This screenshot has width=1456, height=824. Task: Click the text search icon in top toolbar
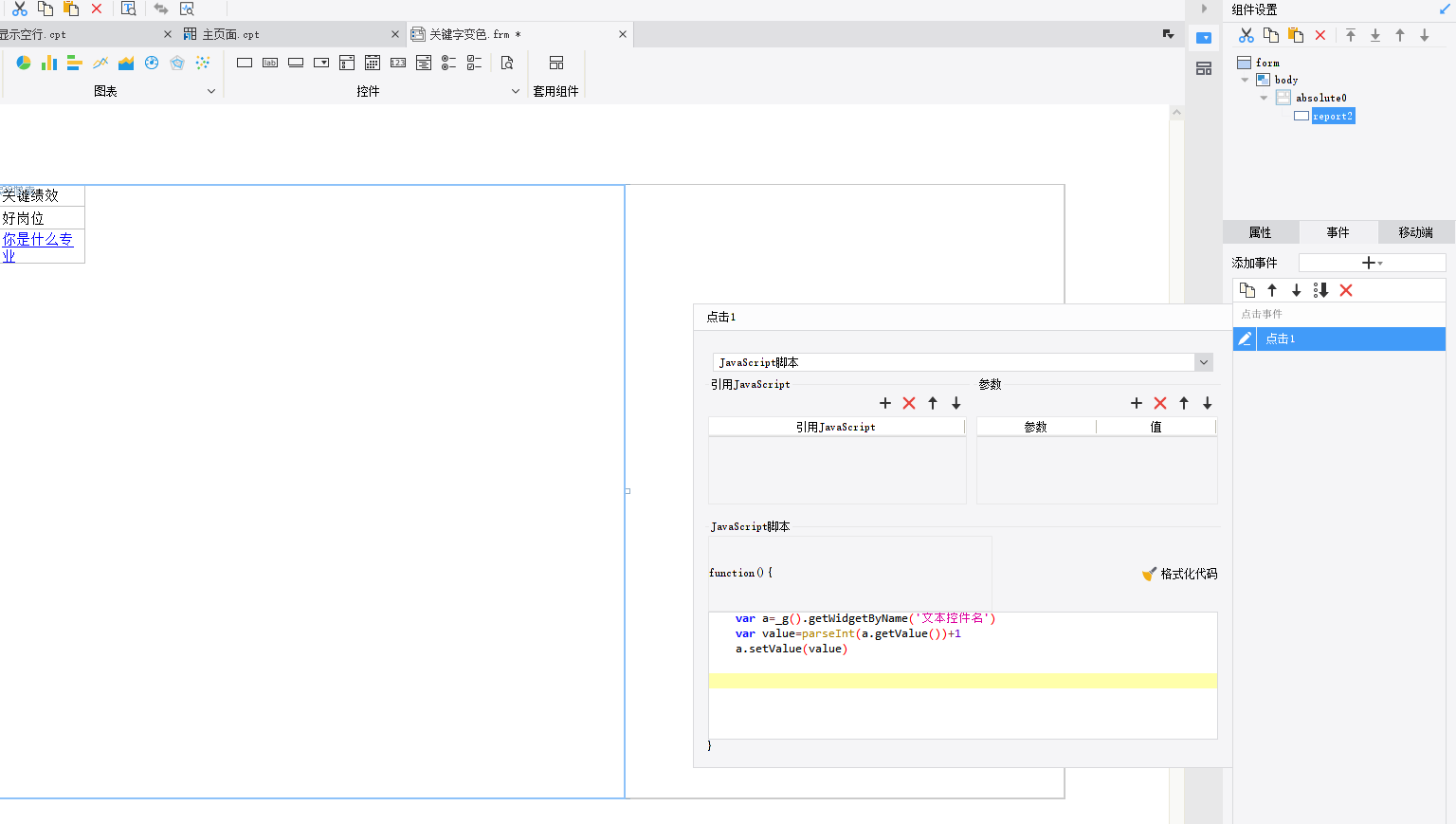129,9
